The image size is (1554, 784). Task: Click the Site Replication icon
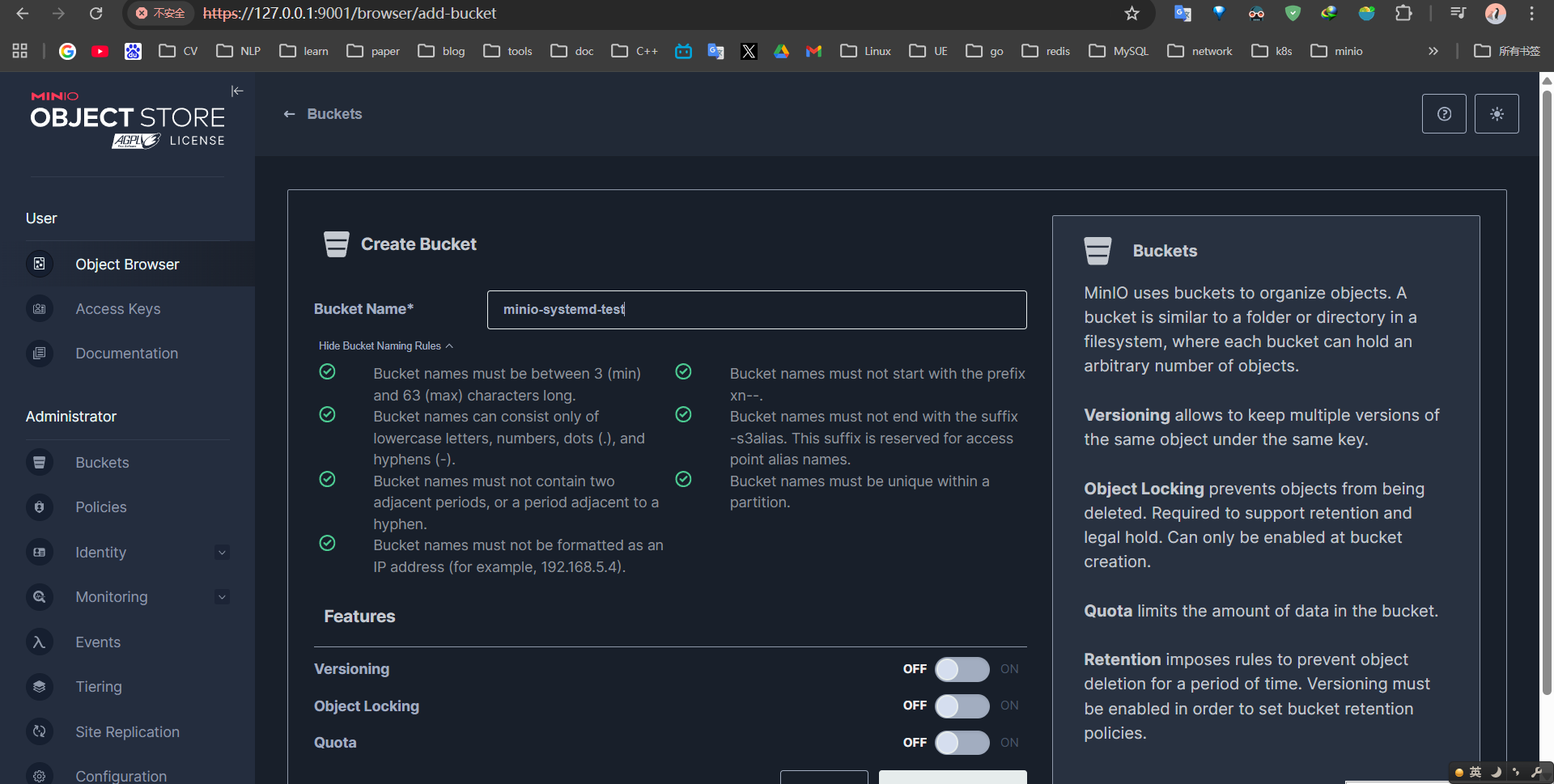[40, 732]
